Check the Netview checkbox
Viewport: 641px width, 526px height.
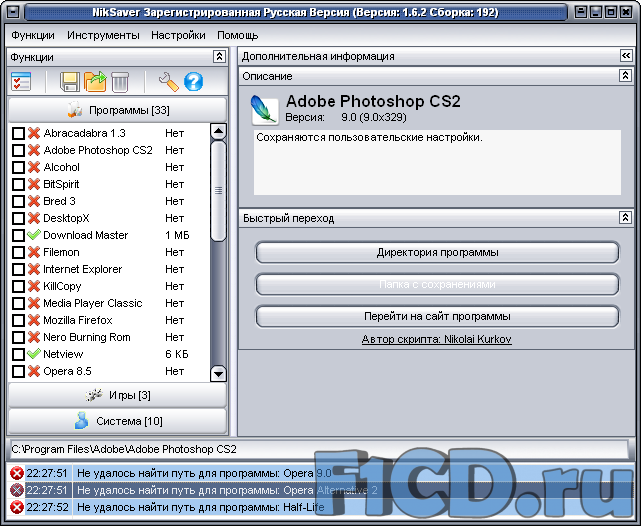(x=18, y=354)
